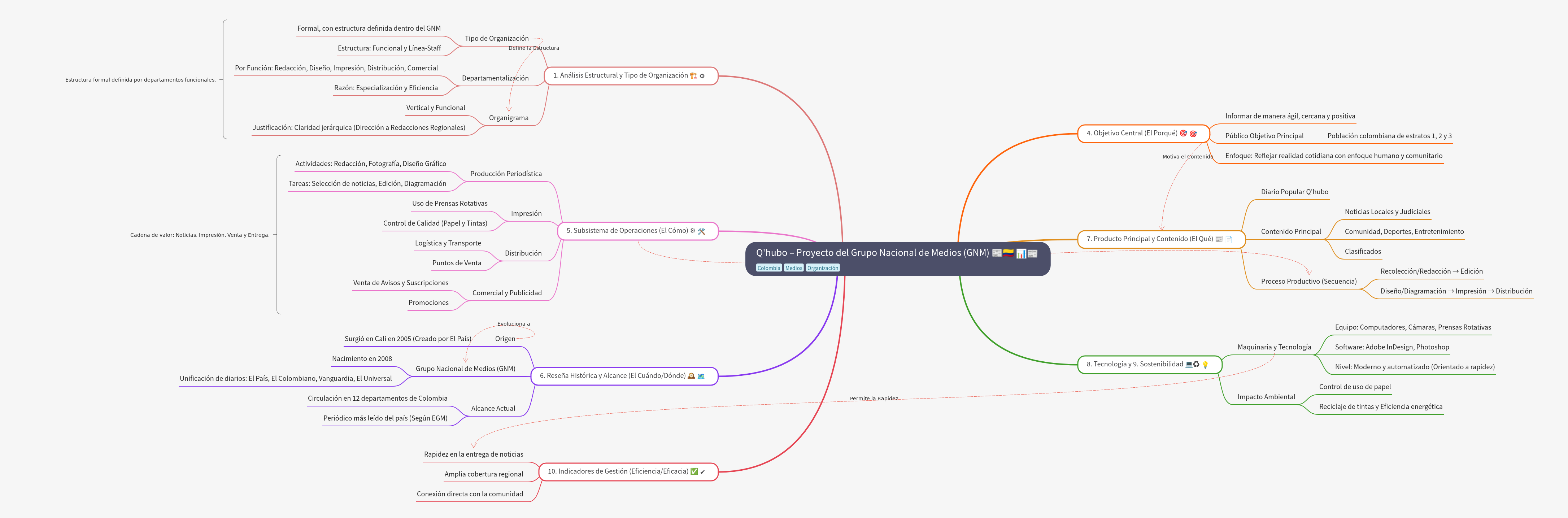The width and height of the screenshot is (1568, 518).
Task: Click the crane icon in Análisis Estructural node
Action: coord(693,76)
